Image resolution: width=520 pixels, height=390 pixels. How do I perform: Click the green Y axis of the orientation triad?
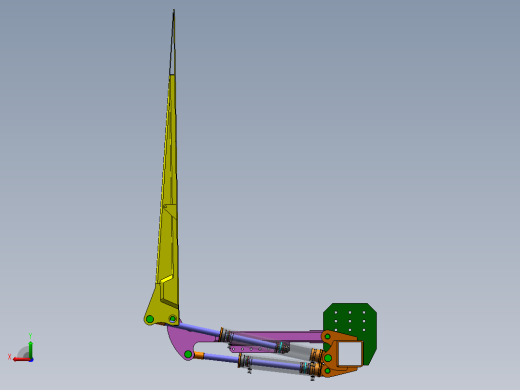30,350
